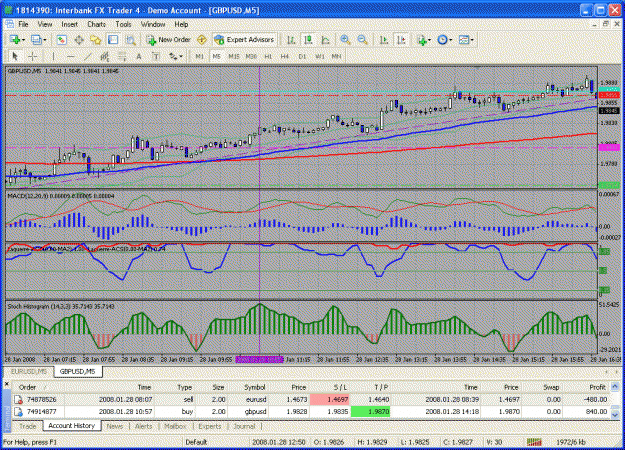Click order icon in row 74878526
625x450 pixels.
point(18,399)
